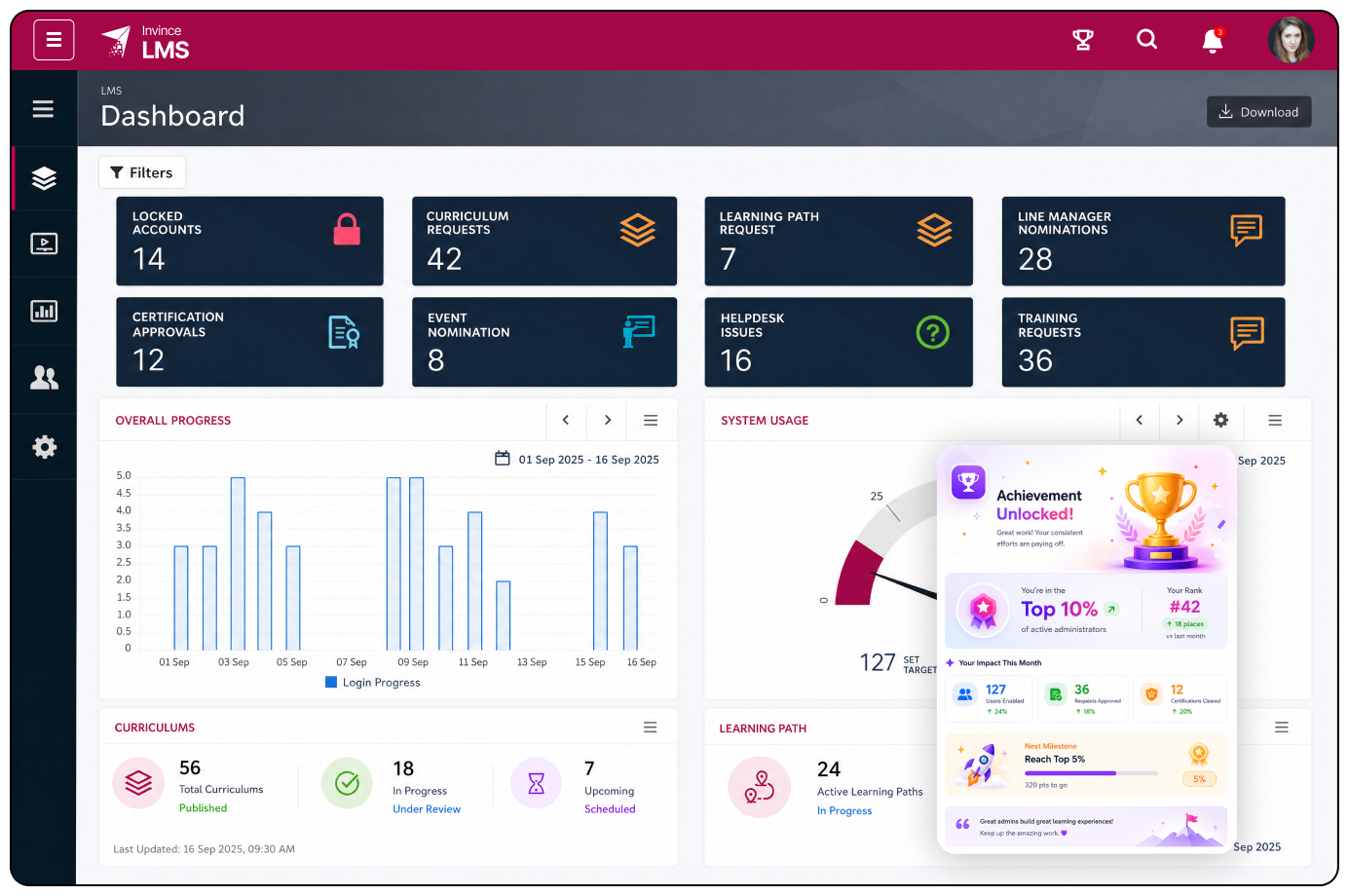Viewport: 1349px width, 896px height.
Task: Open the Curriculums panel menu
Action: pyautogui.click(x=651, y=728)
